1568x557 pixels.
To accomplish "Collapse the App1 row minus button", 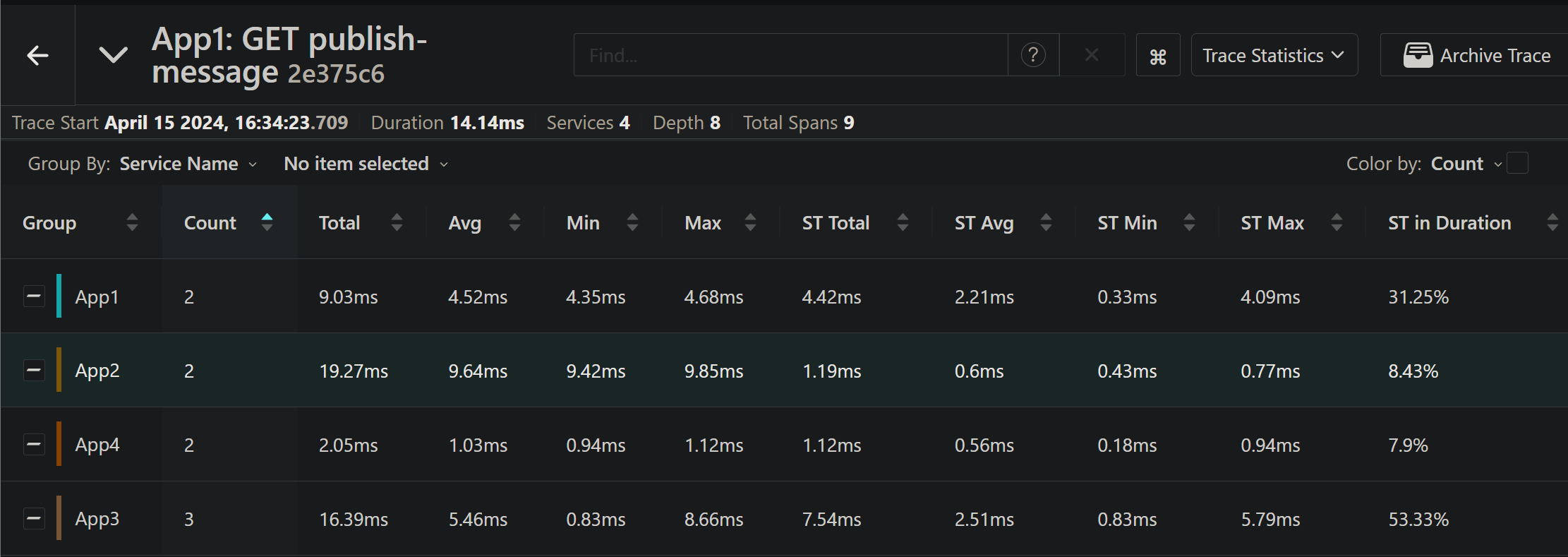I will 34,297.
